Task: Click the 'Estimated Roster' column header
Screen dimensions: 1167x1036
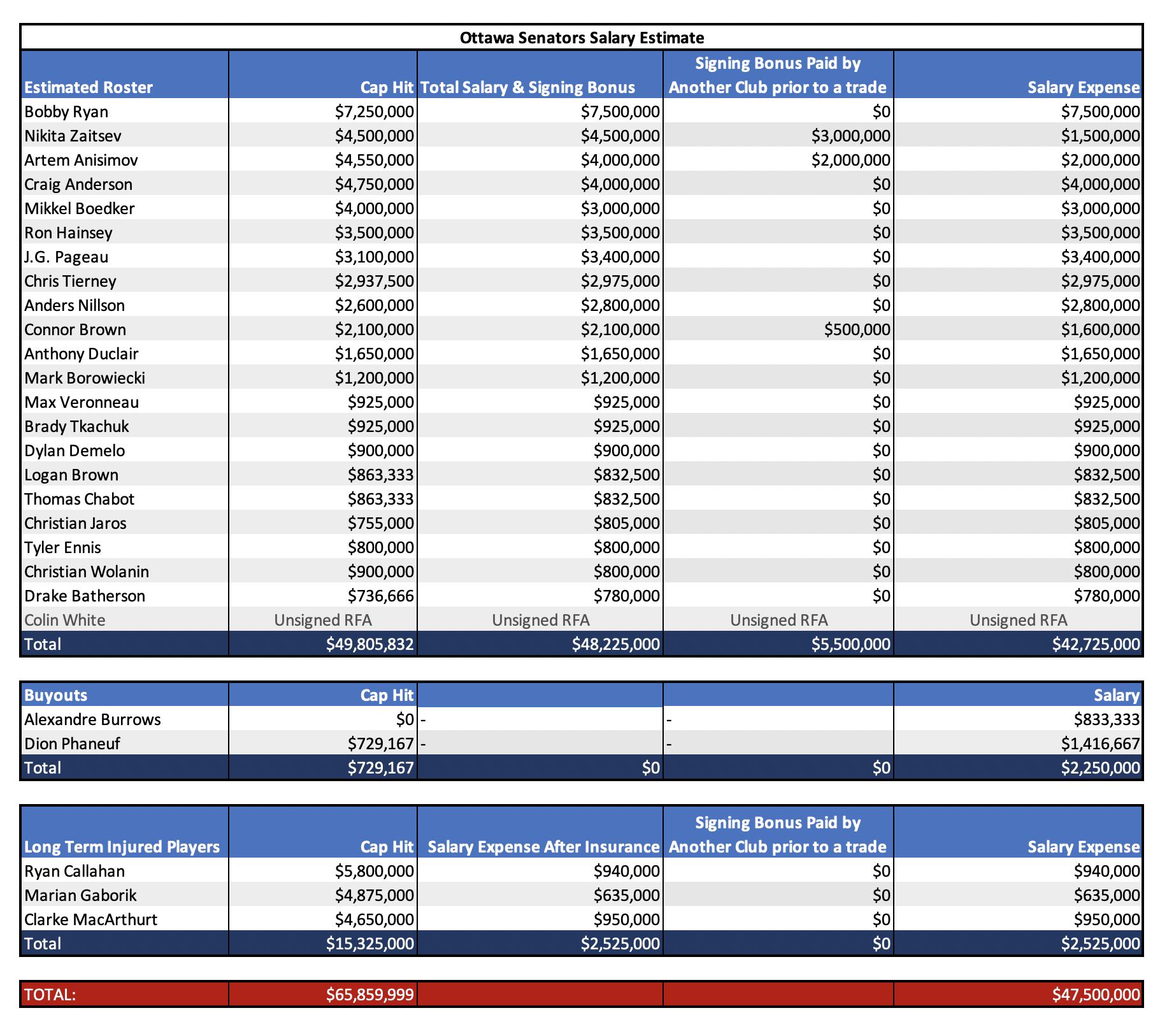Action: click(125, 75)
